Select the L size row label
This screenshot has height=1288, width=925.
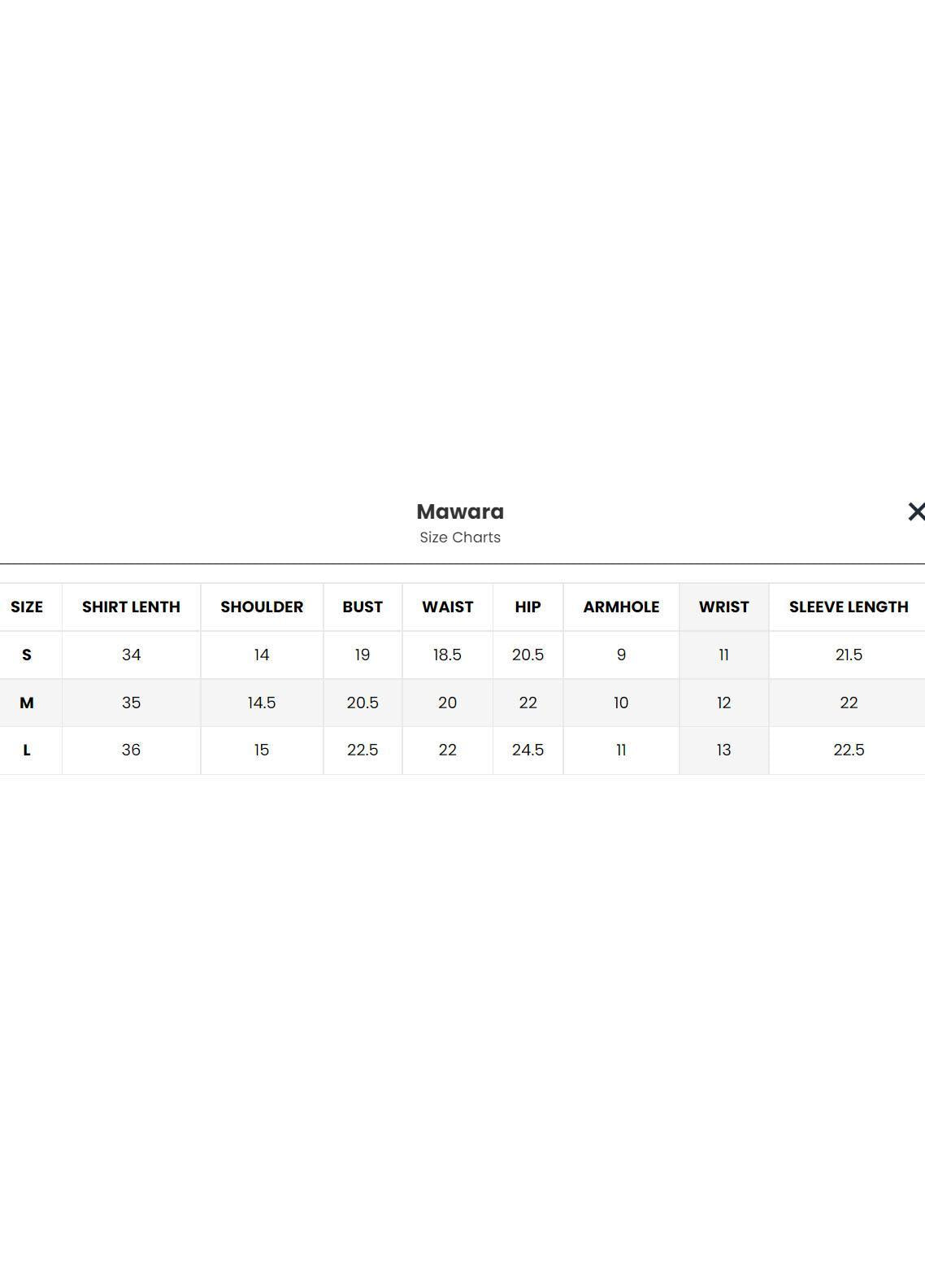(27, 750)
